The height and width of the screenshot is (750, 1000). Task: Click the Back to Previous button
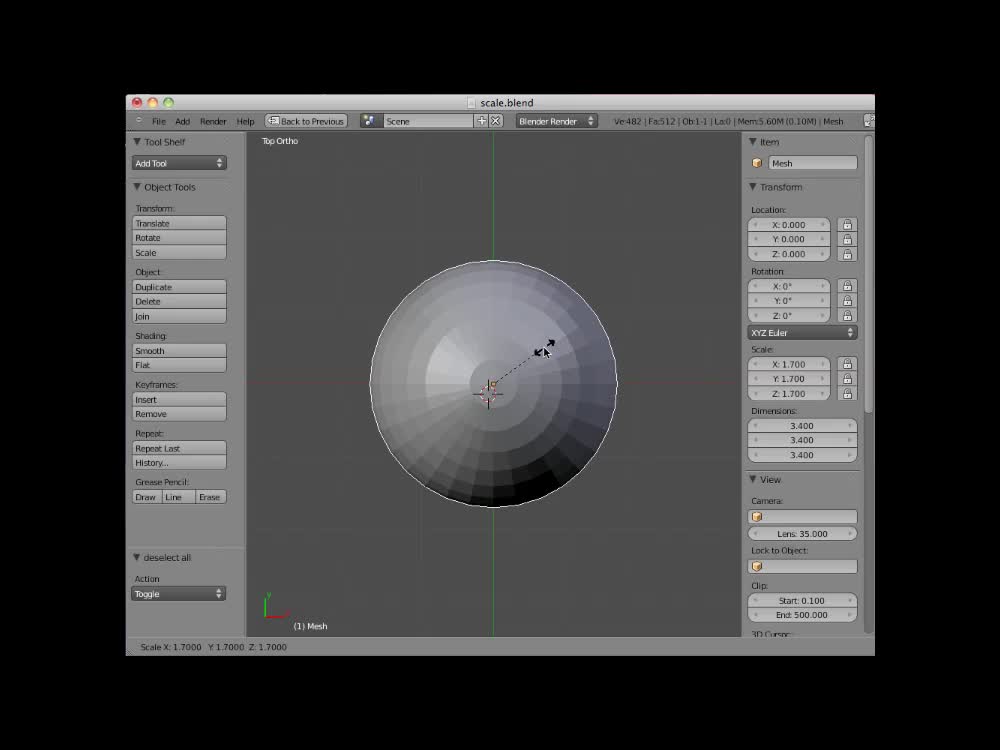pos(306,121)
